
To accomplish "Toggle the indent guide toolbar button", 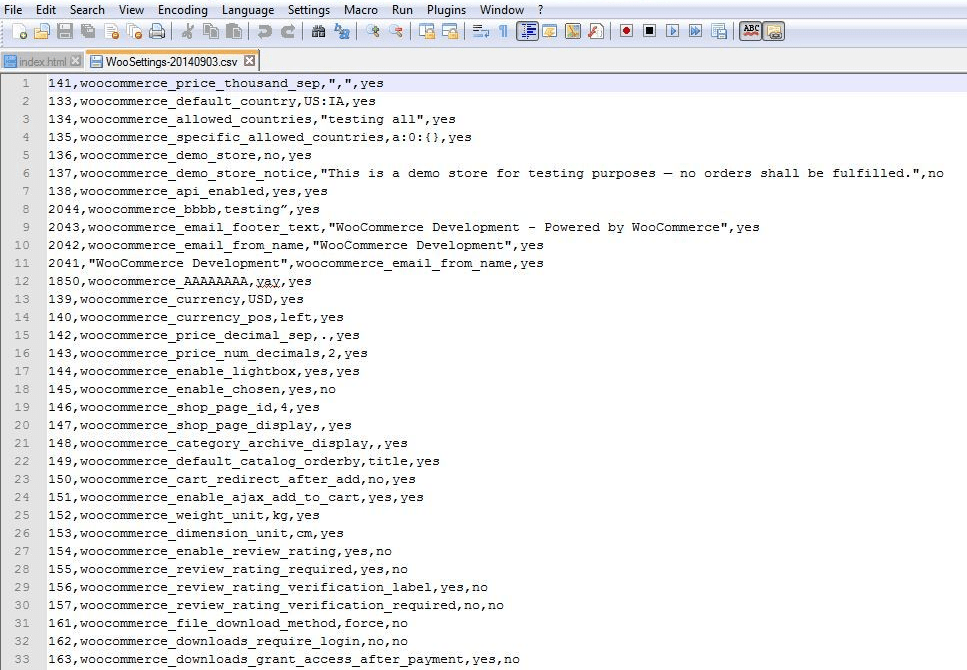I will coord(527,31).
